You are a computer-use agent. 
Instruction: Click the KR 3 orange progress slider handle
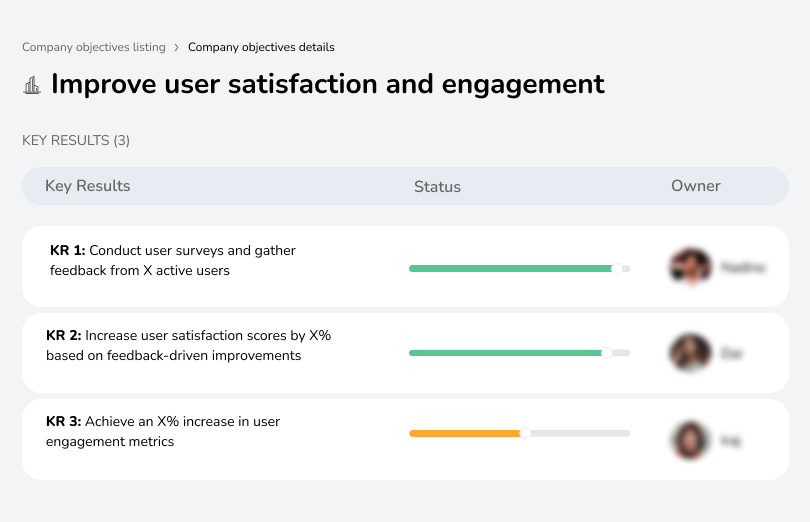525,433
